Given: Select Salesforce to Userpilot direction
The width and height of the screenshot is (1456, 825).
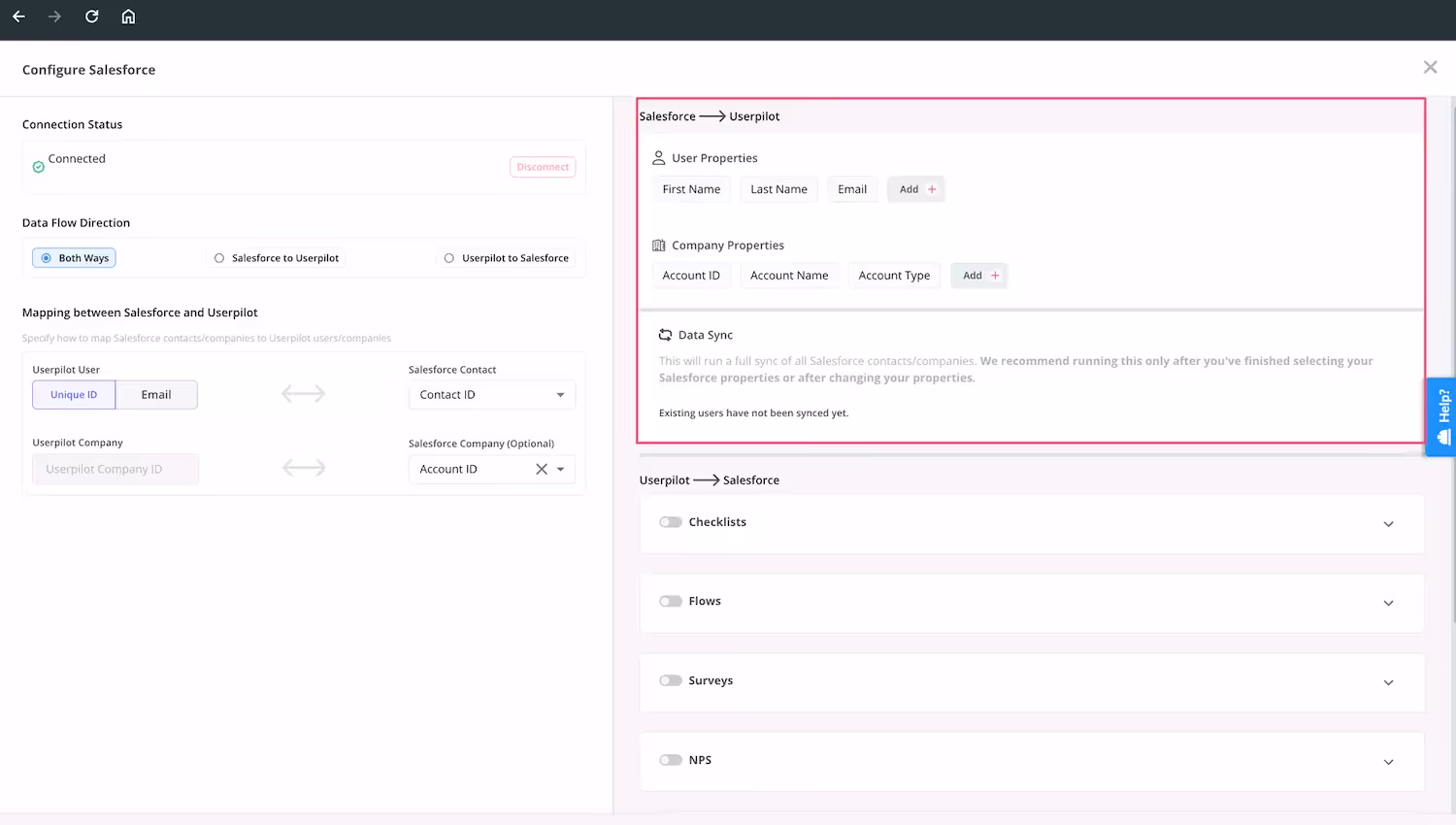Looking at the screenshot, I should pos(277,258).
